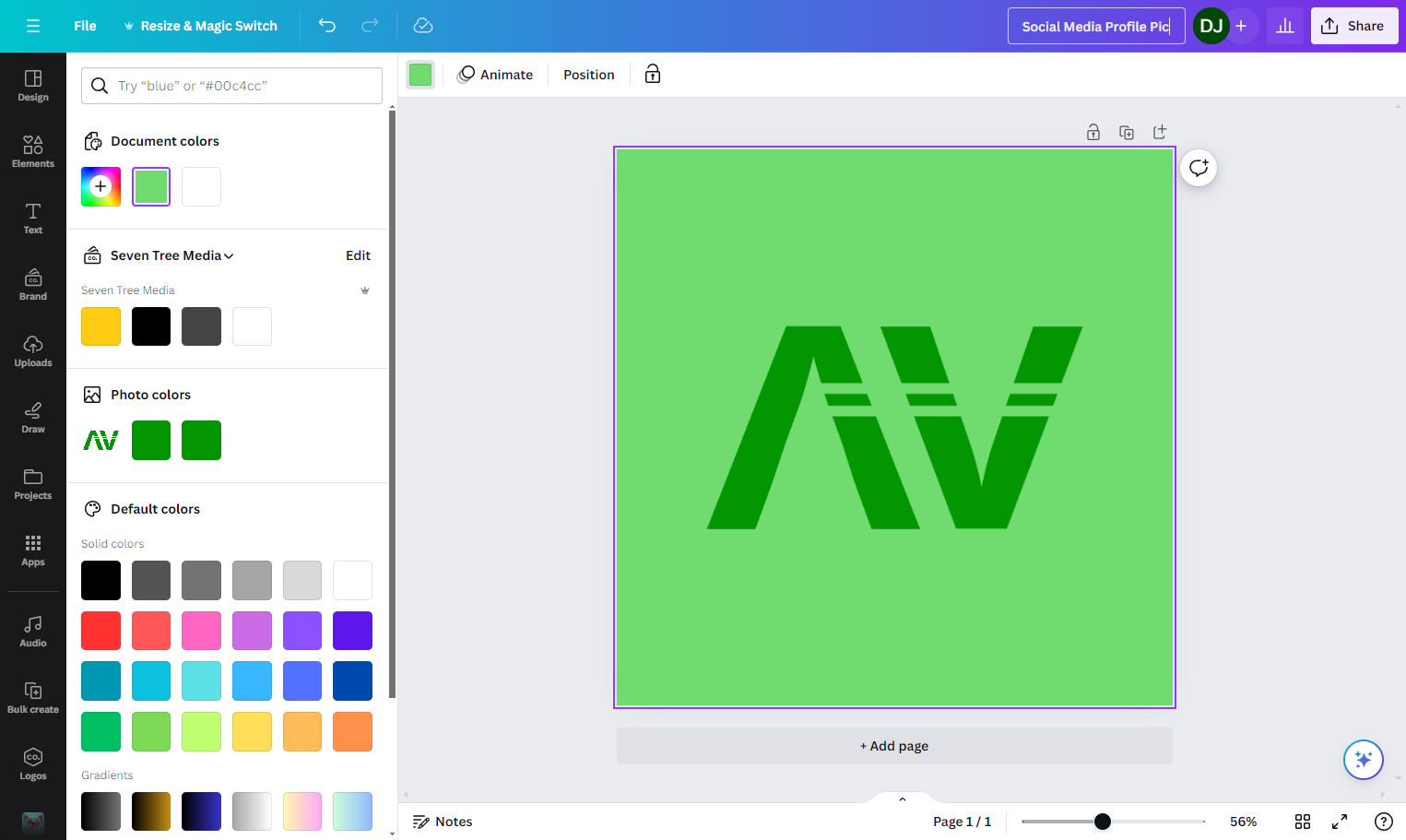Toggle the page lock icon above the canvas
The width and height of the screenshot is (1406, 840).
coord(1093,133)
